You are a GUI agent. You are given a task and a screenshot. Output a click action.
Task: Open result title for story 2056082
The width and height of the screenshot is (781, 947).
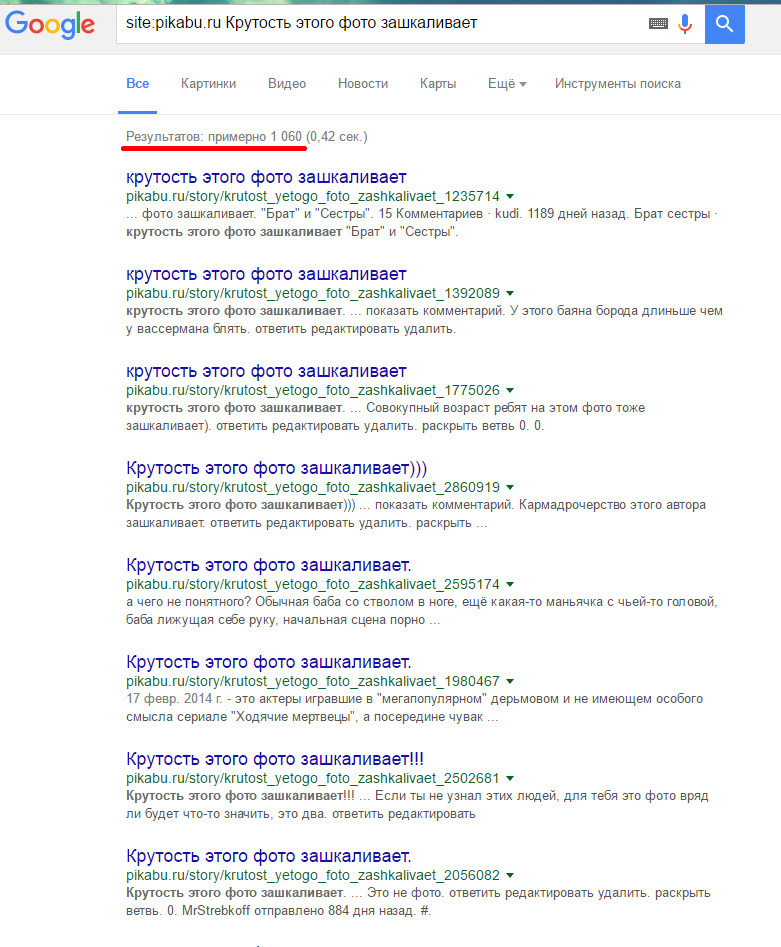[x=268, y=856]
